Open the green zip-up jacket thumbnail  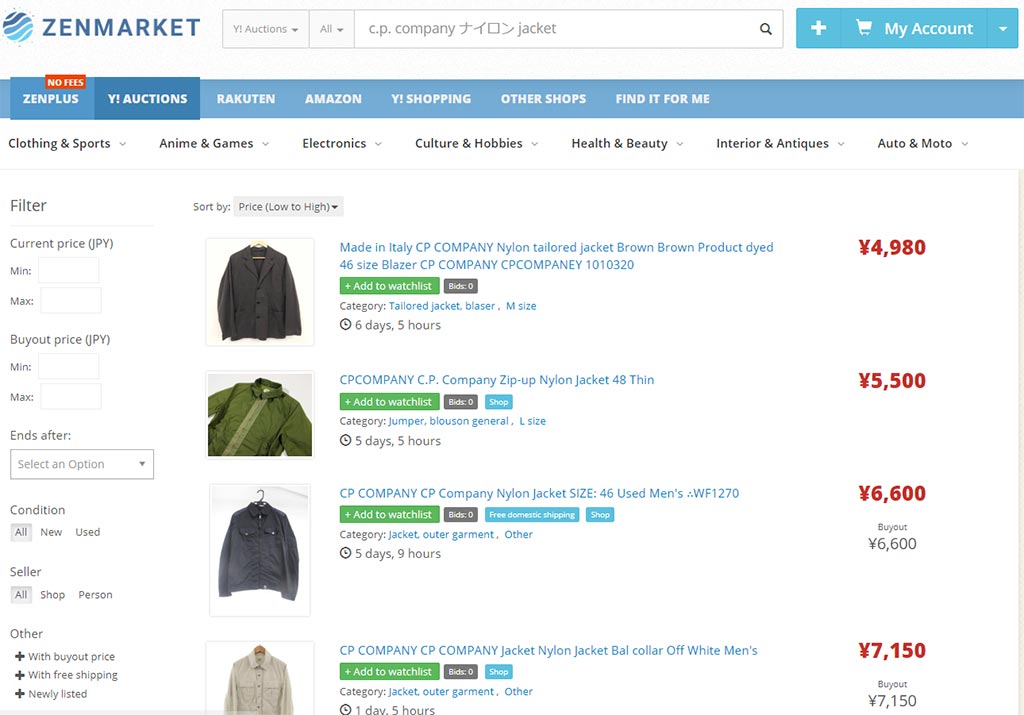coord(260,415)
